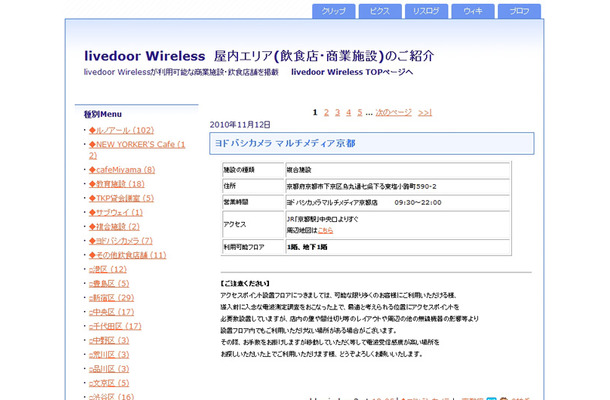Select the ルノアール (102) category
The height and width of the screenshot is (400, 610).
tap(121, 130)
